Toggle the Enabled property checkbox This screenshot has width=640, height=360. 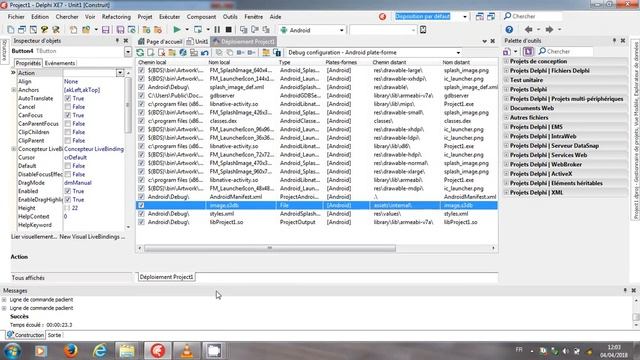click(68, 191)
